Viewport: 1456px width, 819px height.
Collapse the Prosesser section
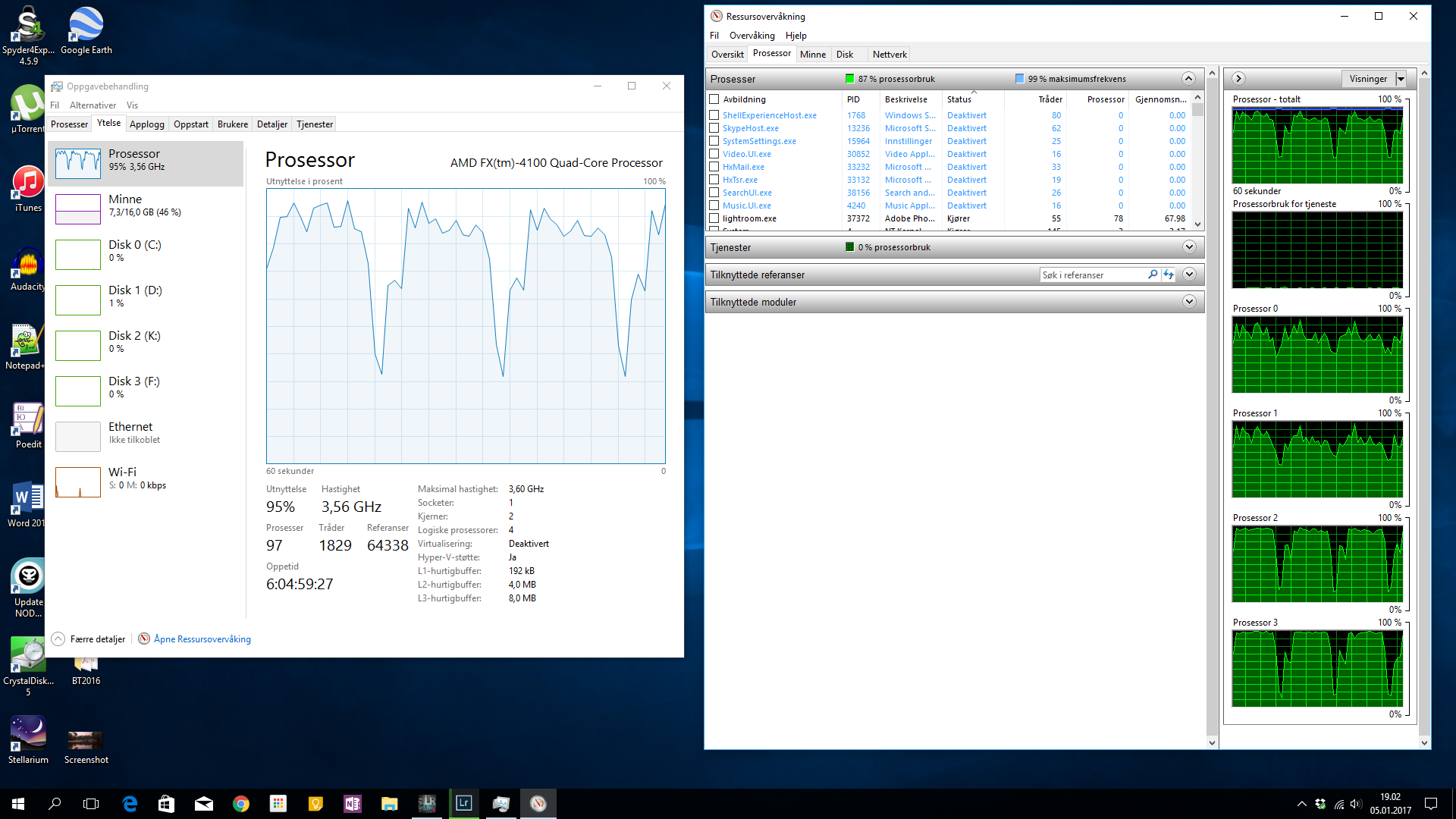pos(1188,79)
